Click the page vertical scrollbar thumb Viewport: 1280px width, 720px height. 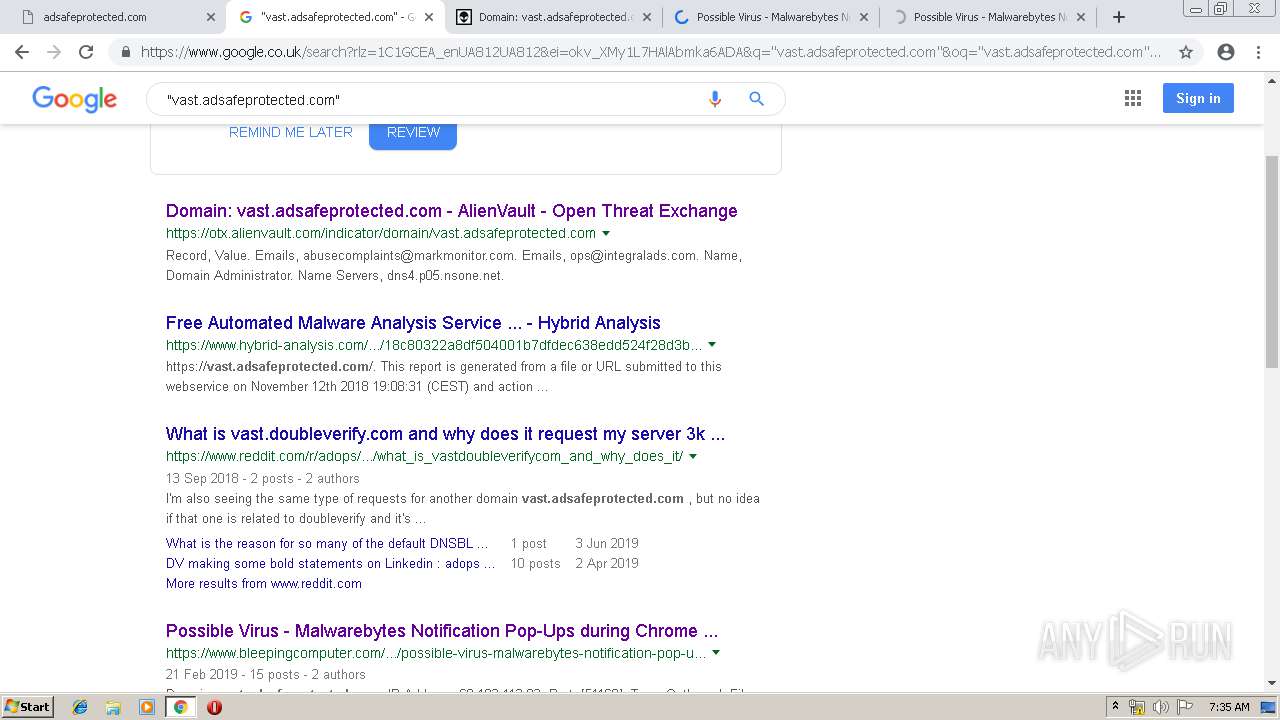pyautogui.click(x=1272, y=262)
